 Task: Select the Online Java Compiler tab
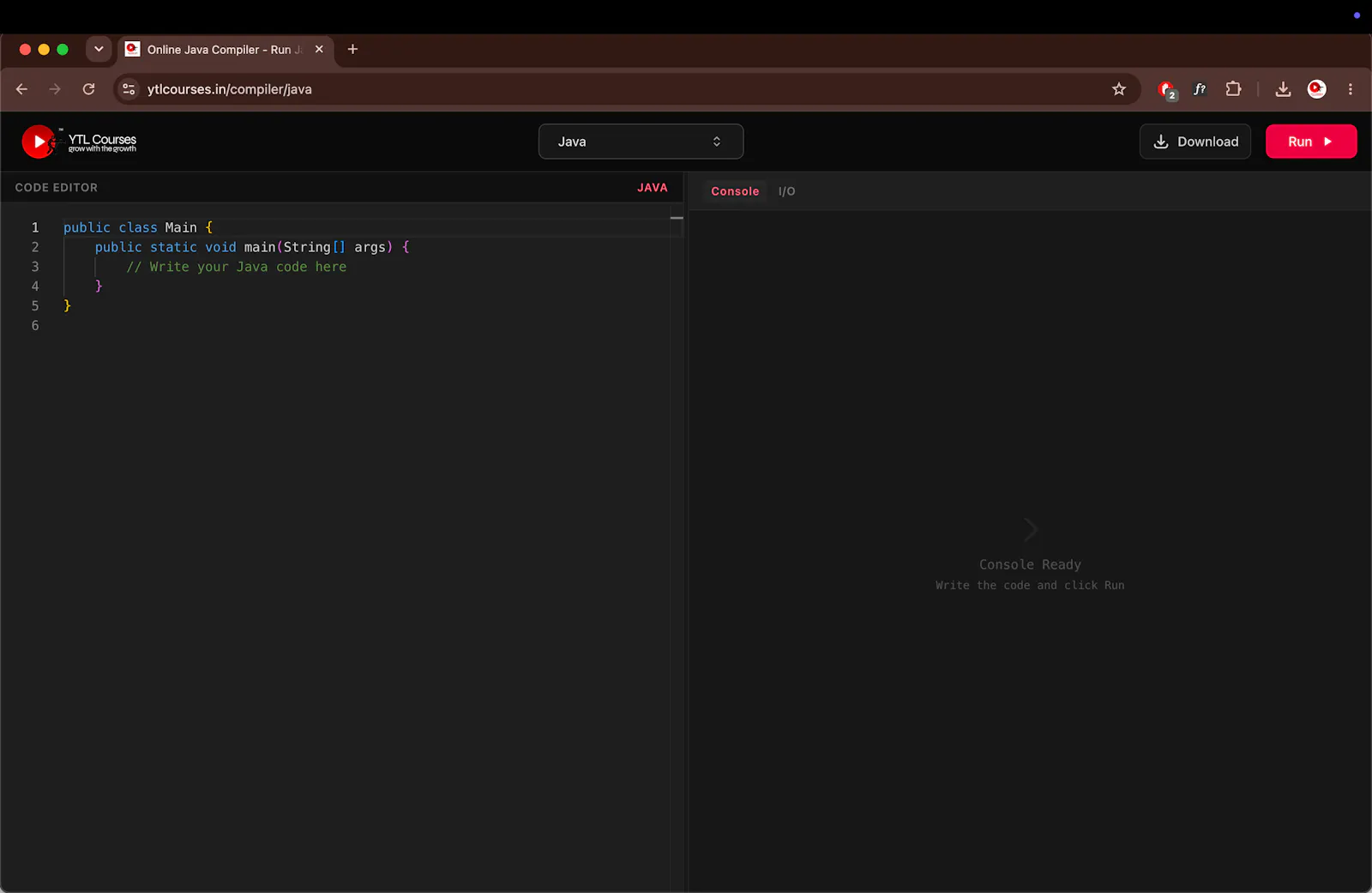pos(226,49)
